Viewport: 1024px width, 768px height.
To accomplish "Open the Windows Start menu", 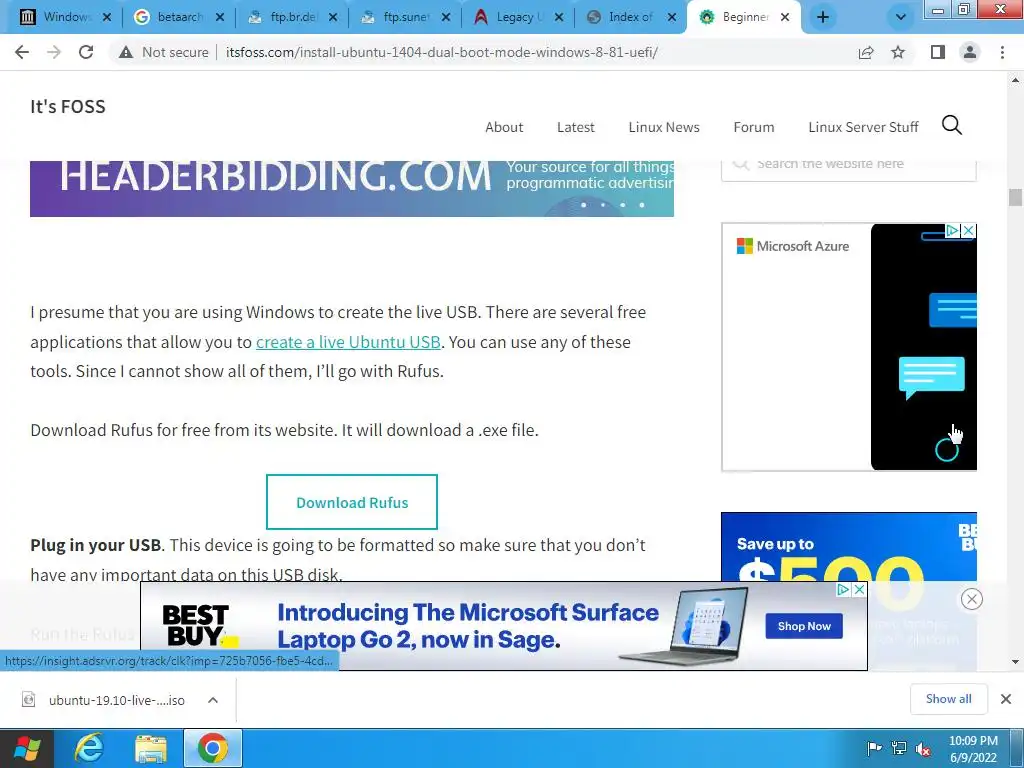I will 27,749.
